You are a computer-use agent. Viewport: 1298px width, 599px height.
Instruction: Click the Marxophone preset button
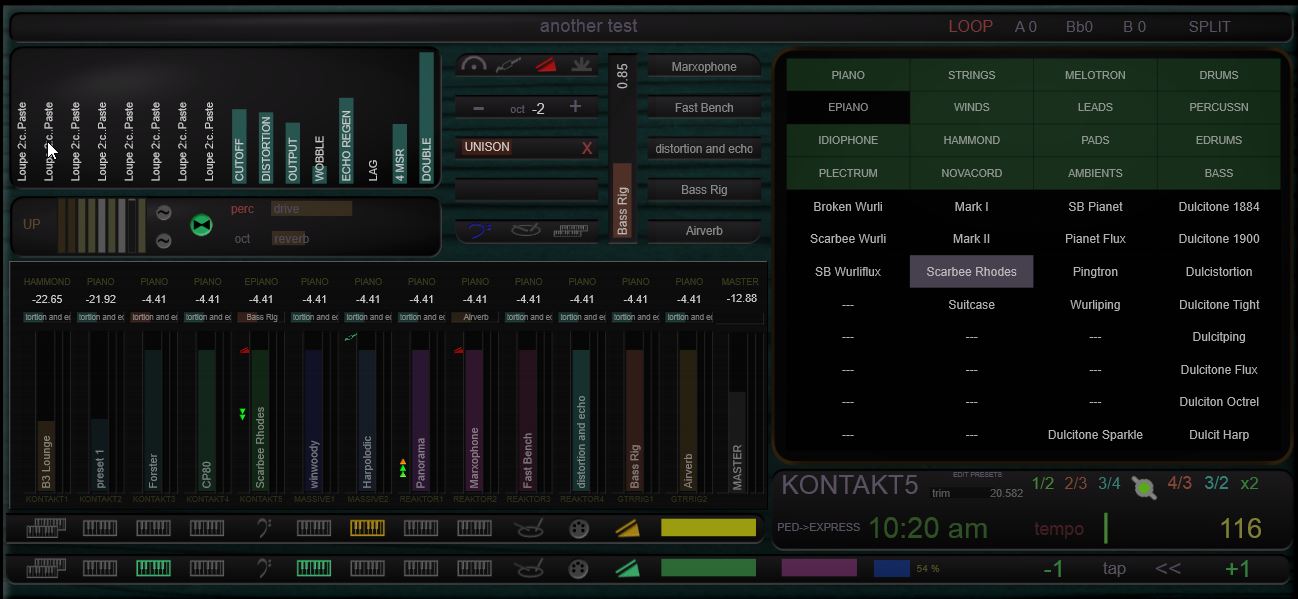(x=704, y=67)
